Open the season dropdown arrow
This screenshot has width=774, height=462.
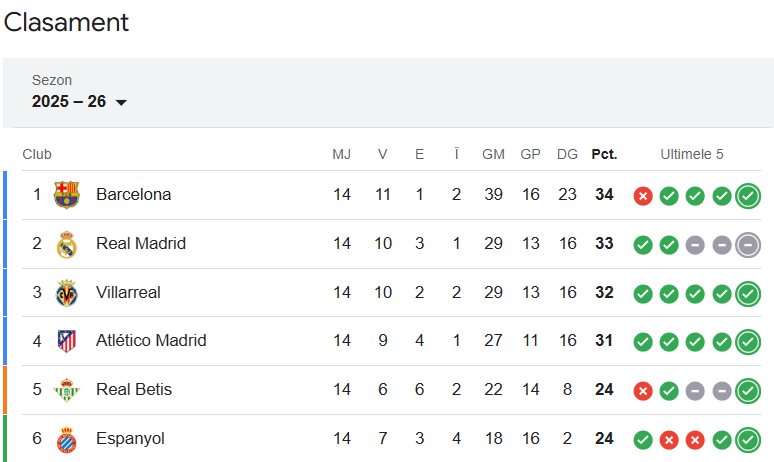[121, 102]
